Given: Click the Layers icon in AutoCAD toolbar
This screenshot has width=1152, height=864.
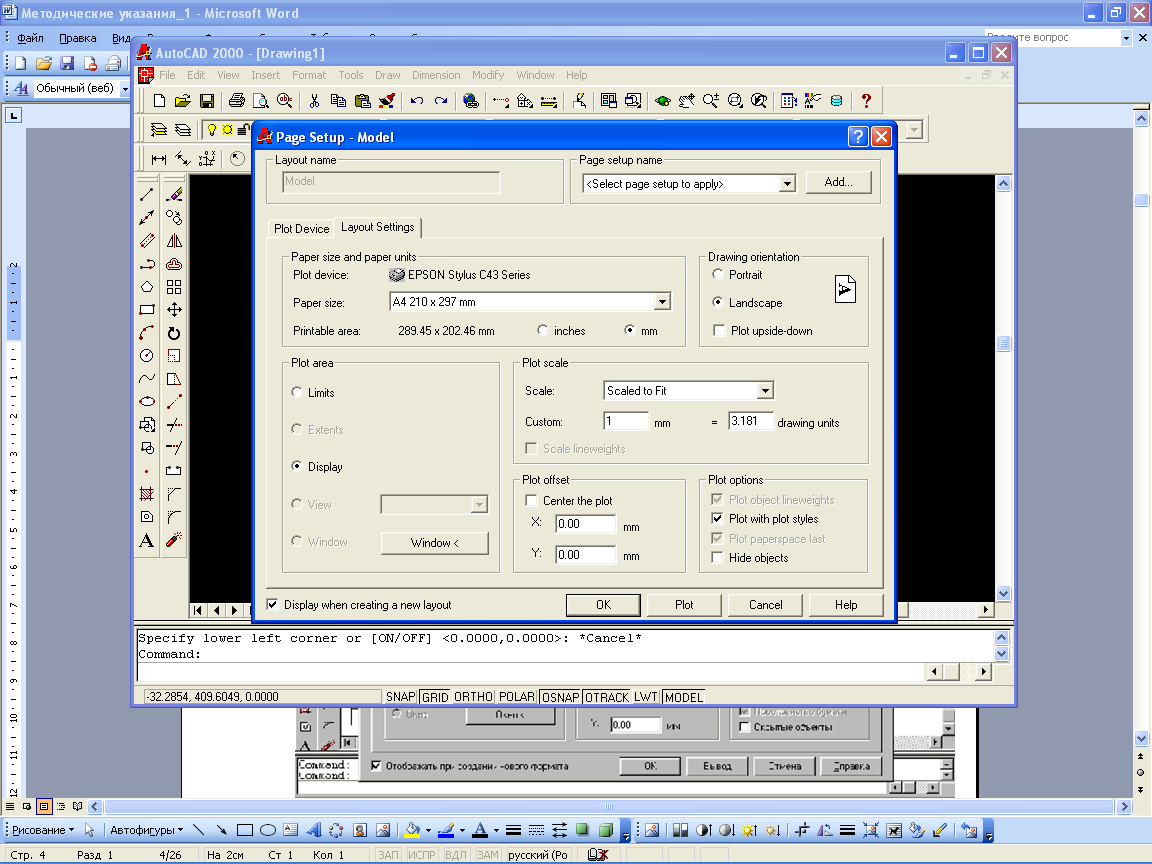Looking at the screenshot, I should coord(182,130).
